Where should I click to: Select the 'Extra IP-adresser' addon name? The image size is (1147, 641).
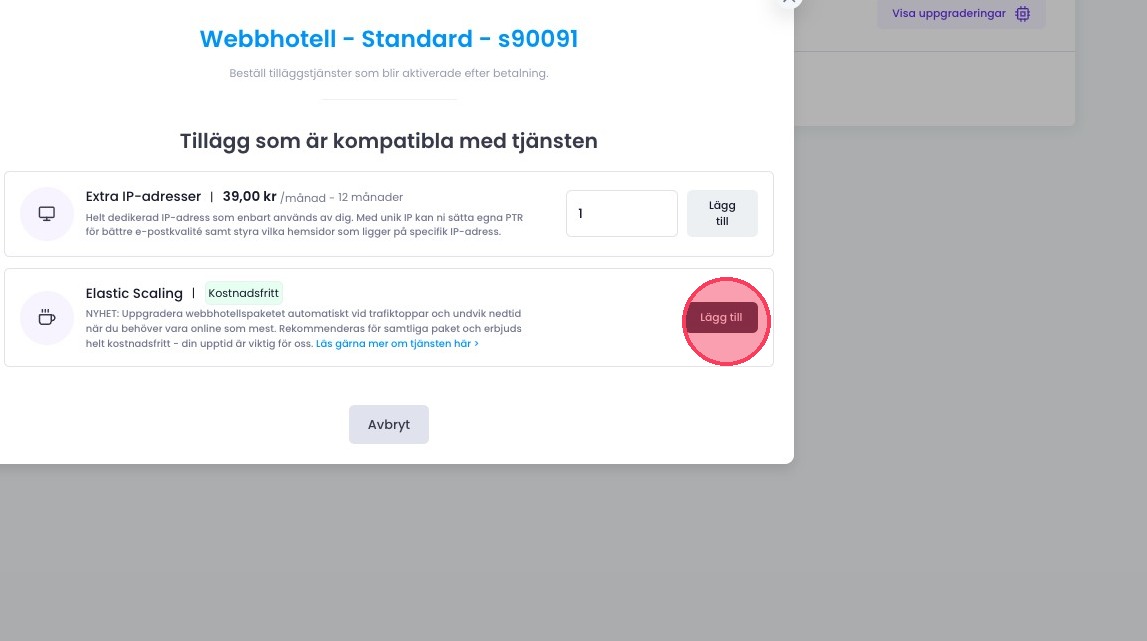coord(143,196)
